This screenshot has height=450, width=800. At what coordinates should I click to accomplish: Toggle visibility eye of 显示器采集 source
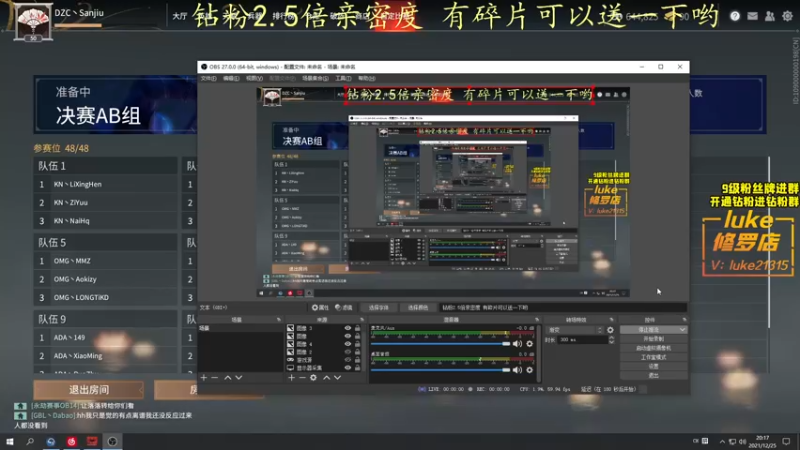pos(348,367)
